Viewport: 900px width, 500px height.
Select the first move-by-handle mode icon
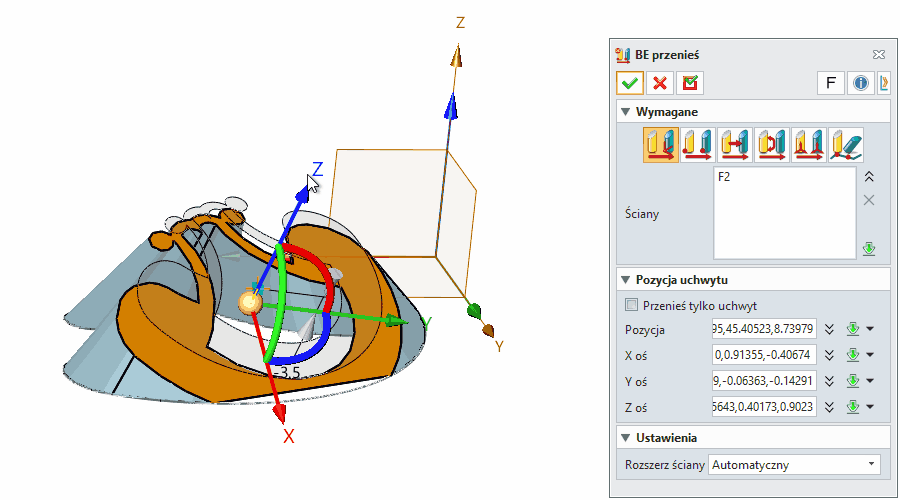[661, 145]
